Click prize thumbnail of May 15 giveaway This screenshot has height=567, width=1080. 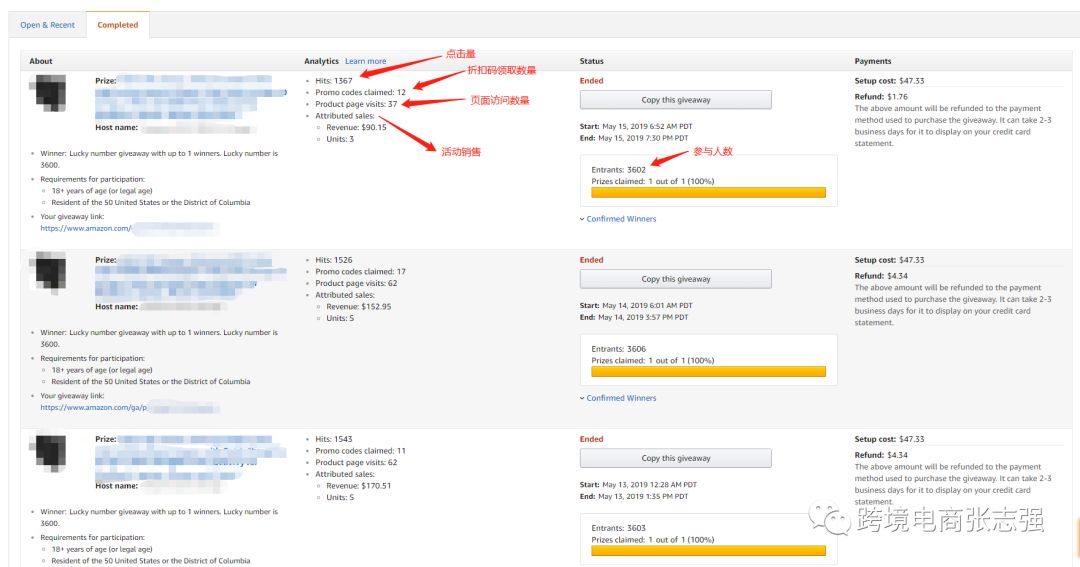point(49,92)
